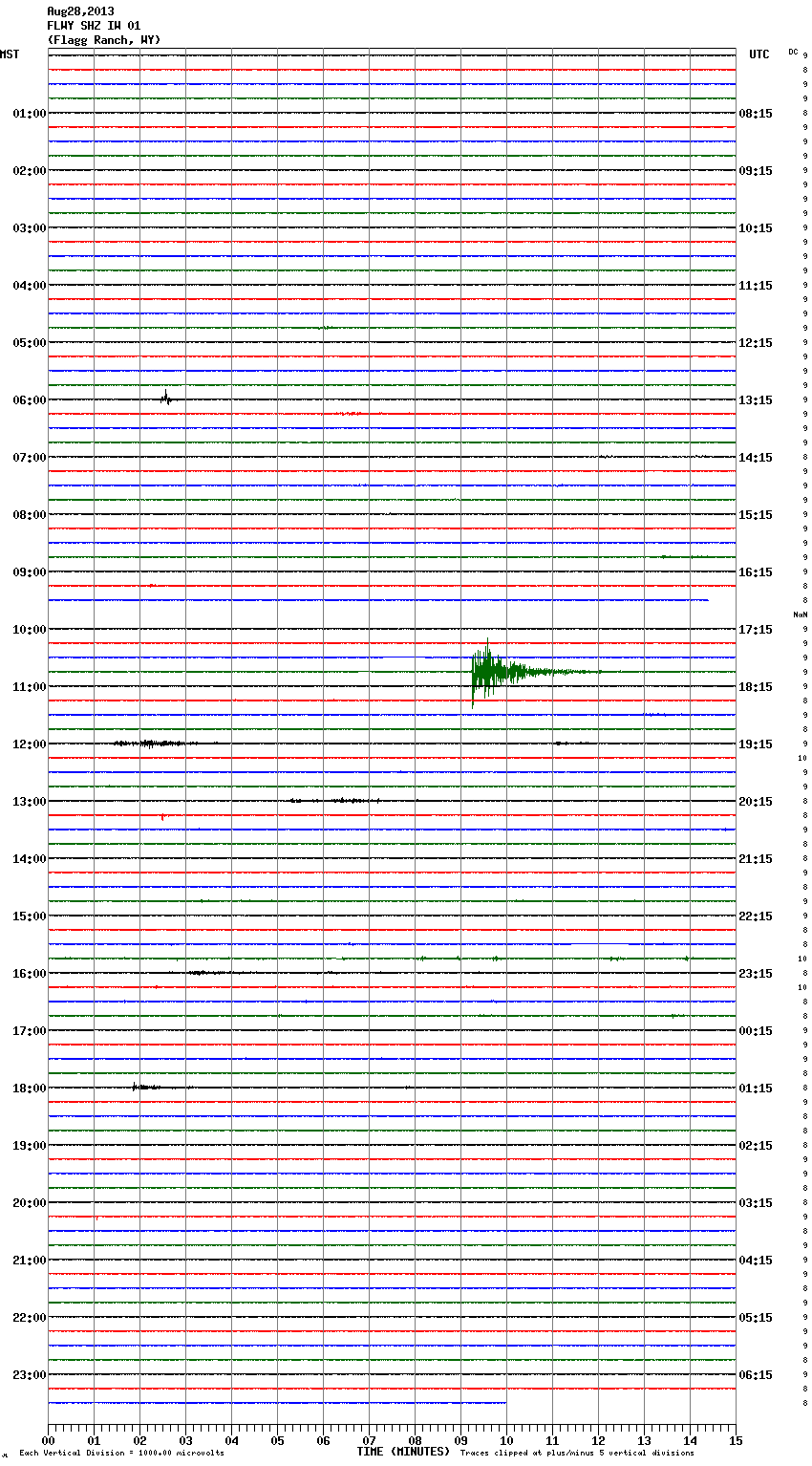Image resolution: width=812 pixels, height=1466 pixels.
Task: Click the Traces clipped at plus/minus 5 divisions note
Action: (577, 1454)
